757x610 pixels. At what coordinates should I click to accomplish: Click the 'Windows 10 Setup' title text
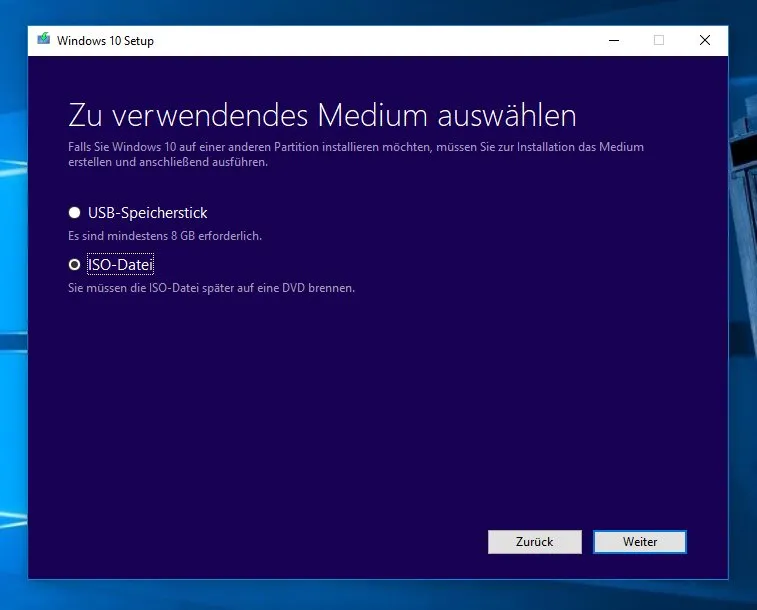[105, 41]
